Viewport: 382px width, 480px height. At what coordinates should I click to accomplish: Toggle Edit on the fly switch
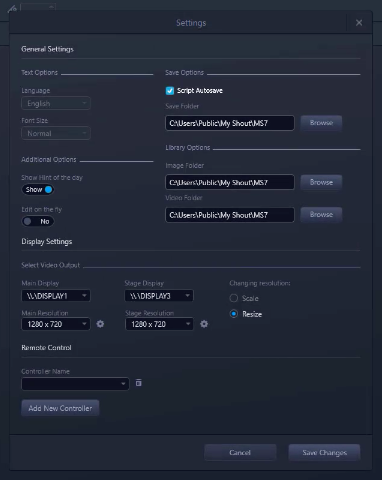[38, 221]
